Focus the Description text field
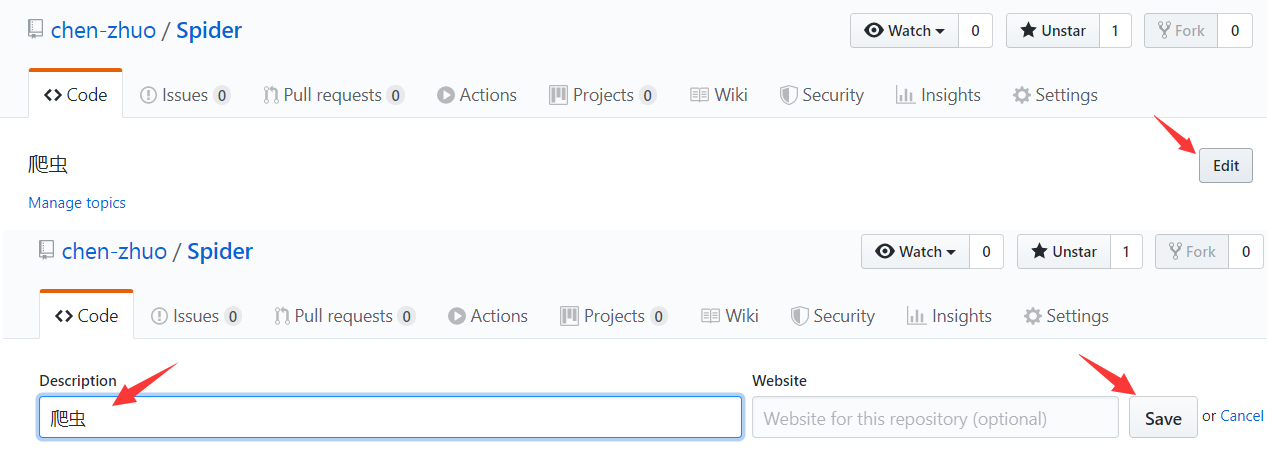Viewport: 1267px width, 450px height. (390, 418)
